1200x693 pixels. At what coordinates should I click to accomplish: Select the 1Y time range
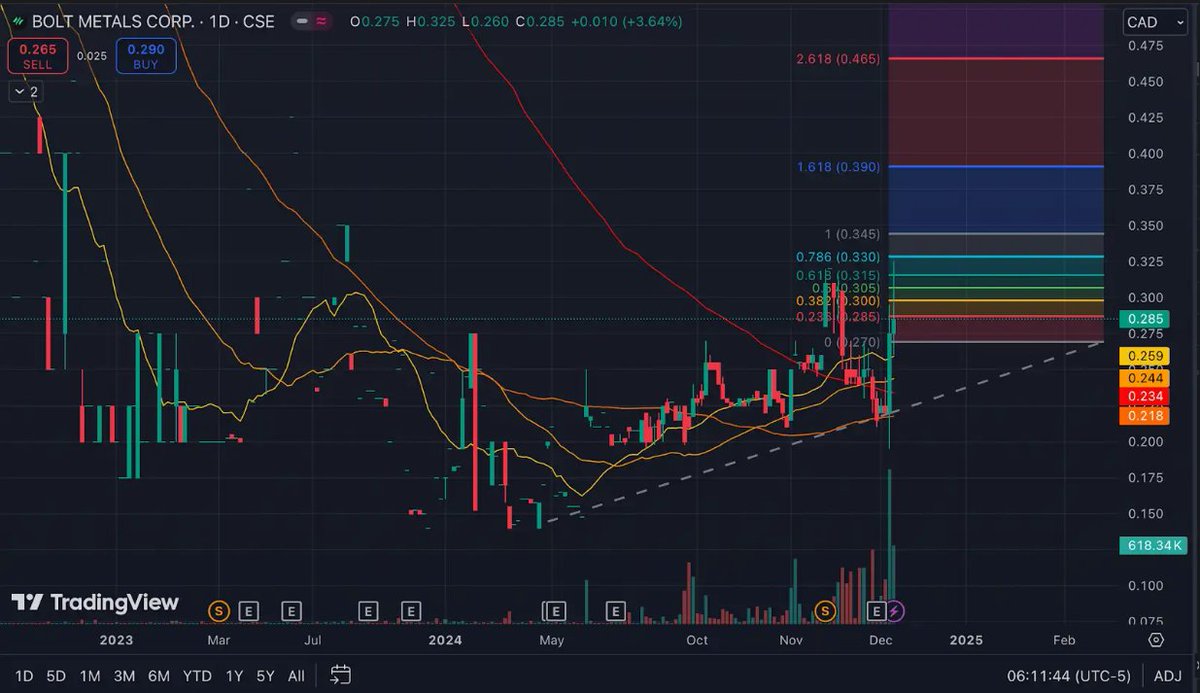[x=234, y=676]
